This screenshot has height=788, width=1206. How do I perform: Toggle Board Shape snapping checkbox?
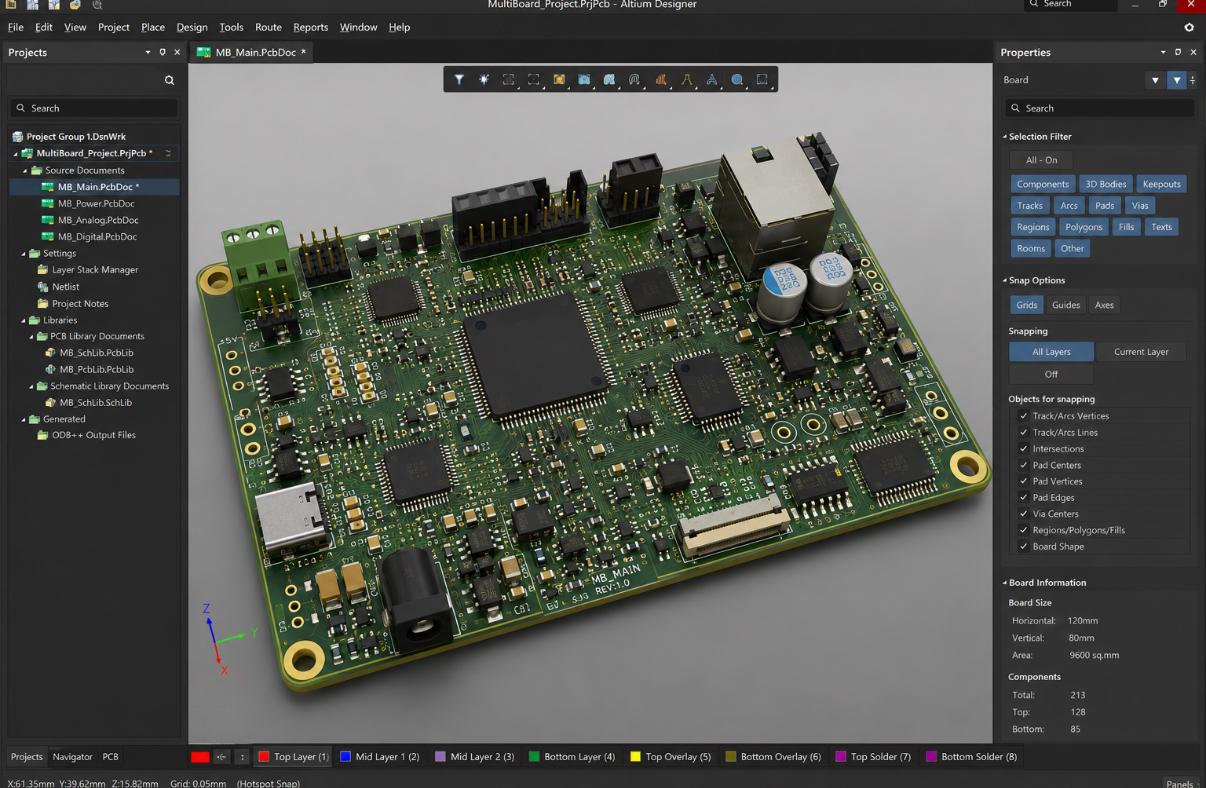(x=1023, y=547)
